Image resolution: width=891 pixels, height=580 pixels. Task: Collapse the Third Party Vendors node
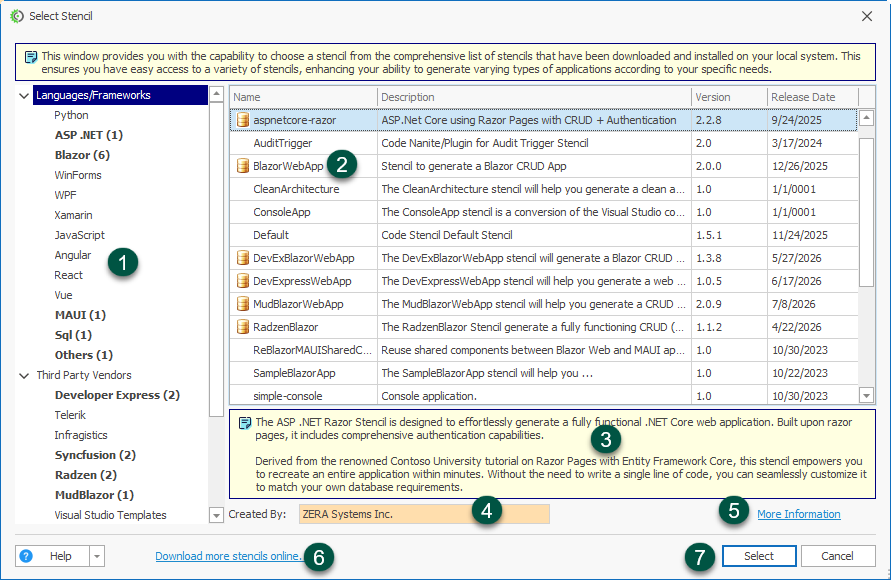click(x=24, y=375)
